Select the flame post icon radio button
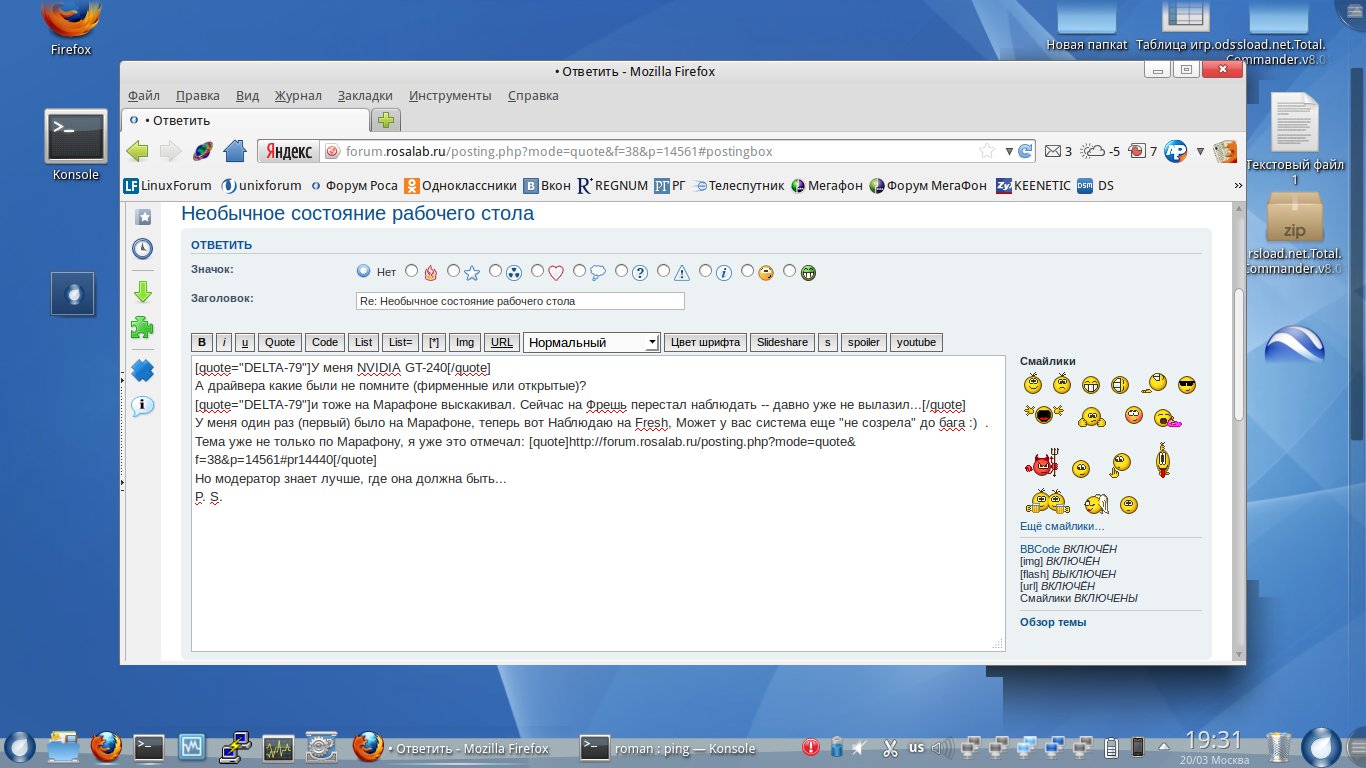1366x768 pixels. pyautogui.click(x=412, y=271)
